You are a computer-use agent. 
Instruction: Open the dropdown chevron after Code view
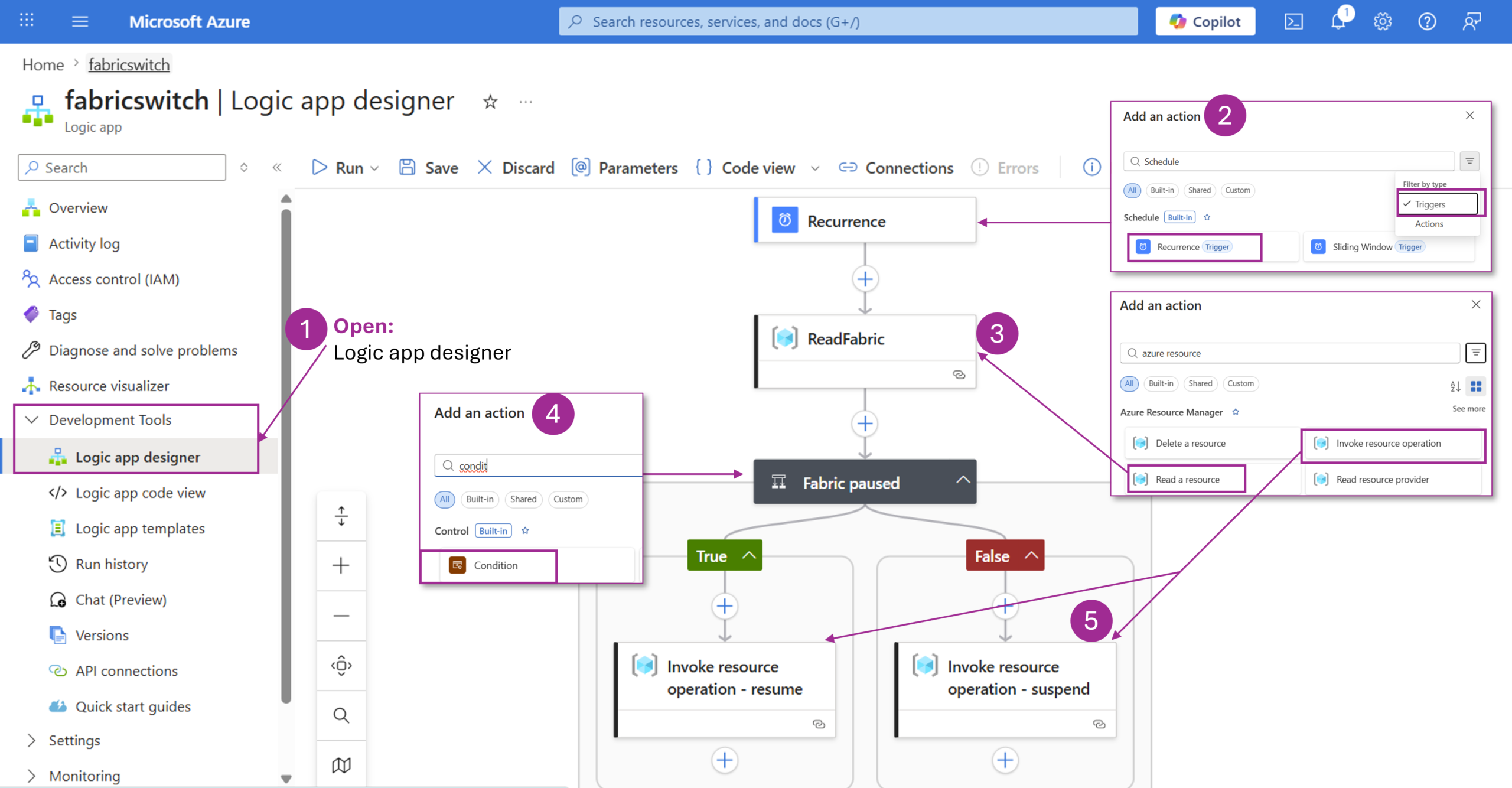coord(815,168)
